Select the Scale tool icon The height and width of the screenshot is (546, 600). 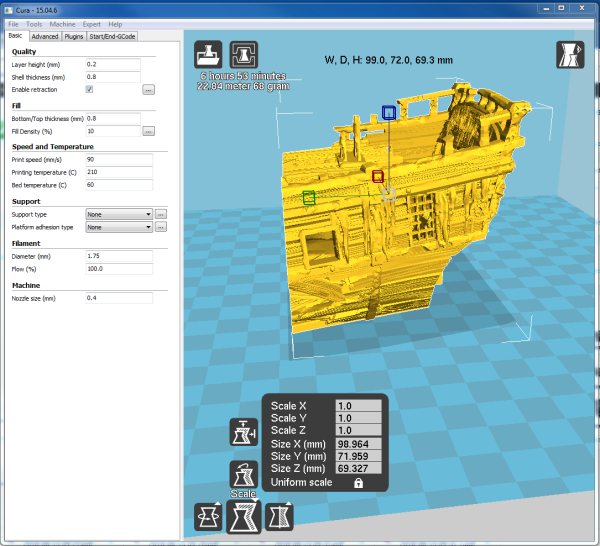point(244,516)
